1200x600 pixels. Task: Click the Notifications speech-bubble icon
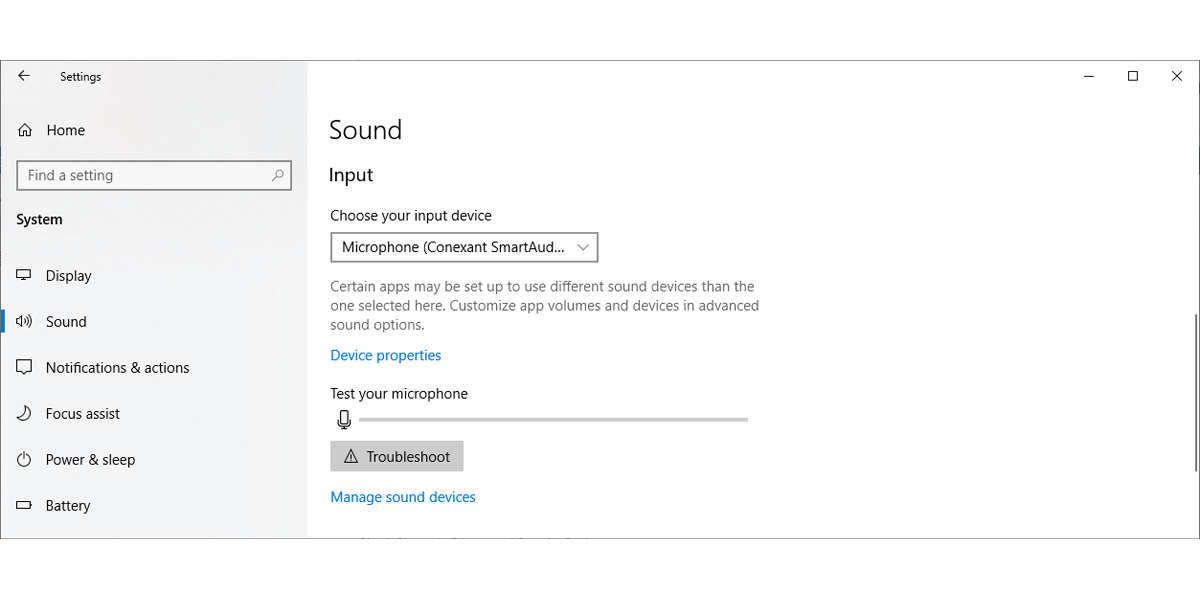pyautogui.click(x=25, y=368)
